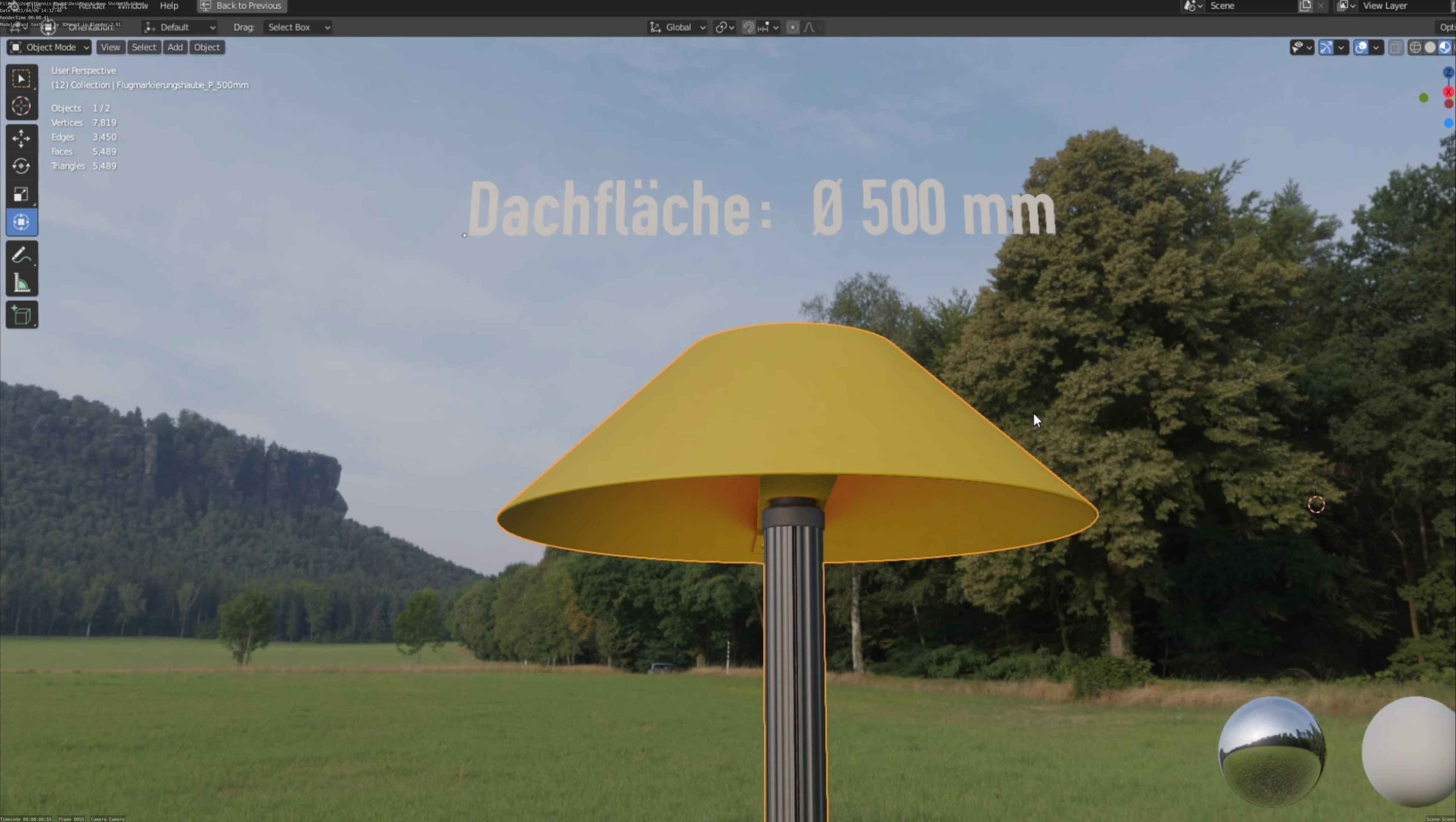The width and height of the screenshot is (1456, 822).
Task: Toggle show overlays button
Action: [x=1361, y=47]
